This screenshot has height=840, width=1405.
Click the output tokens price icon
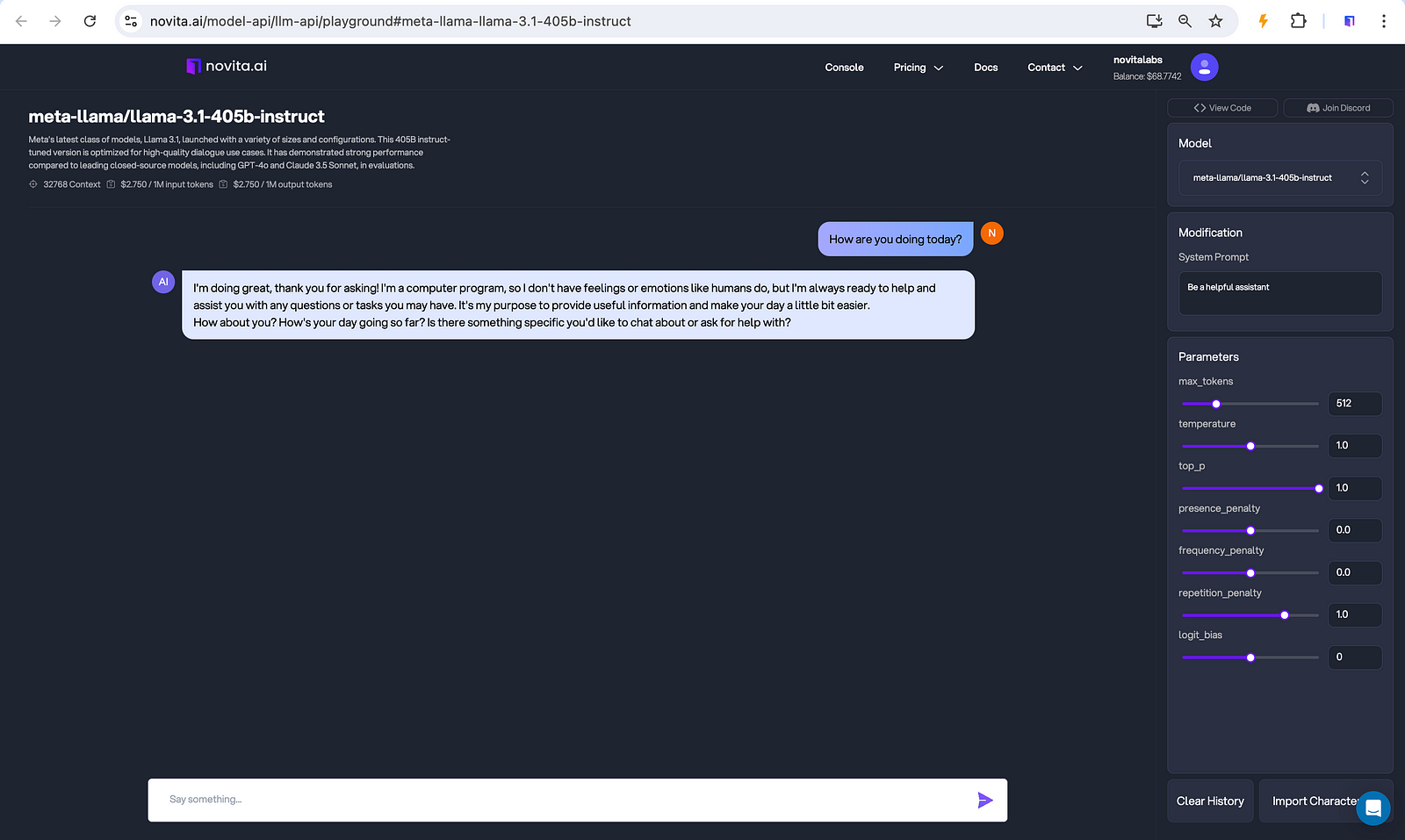click(223, 184)
